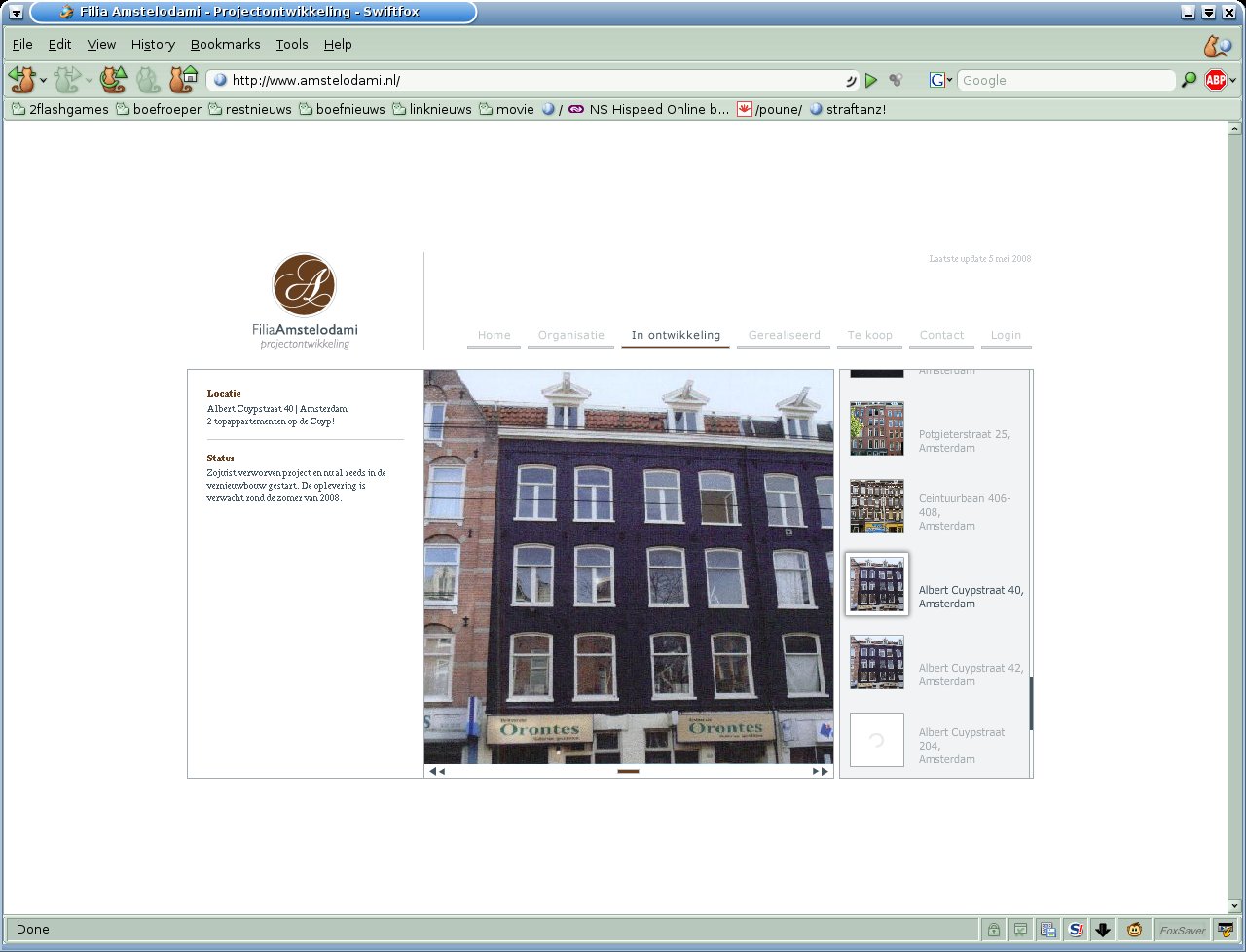Click the green magnifier search icon
Viewport: 1246px width, 952px height.
(x=1189, y=81)
